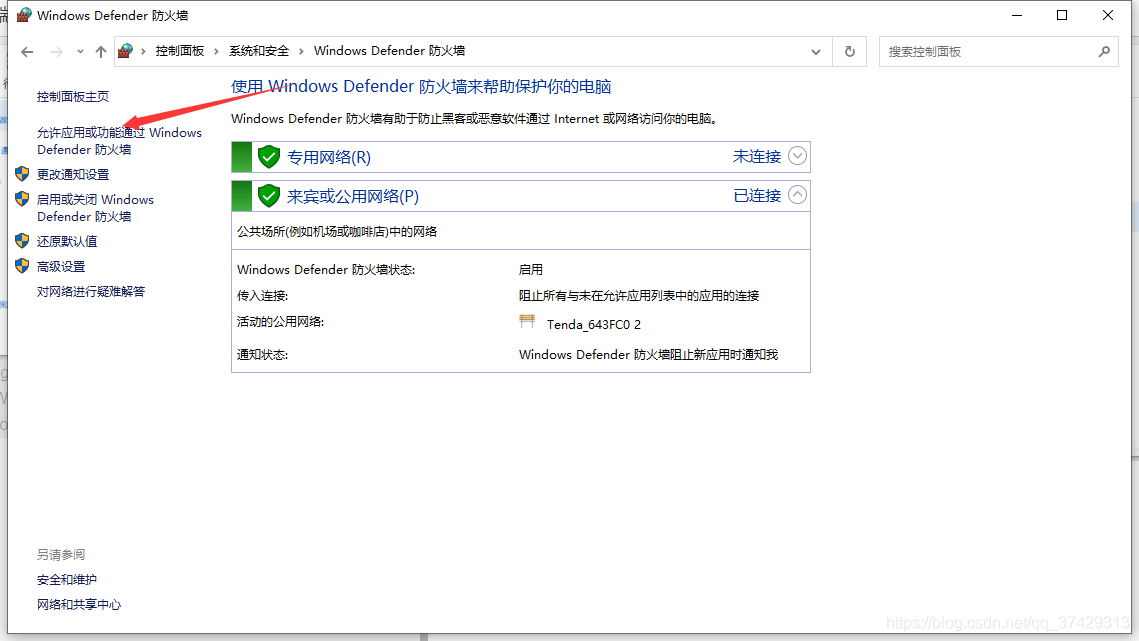Click the firewall icon in title bar

pos(24,15)
